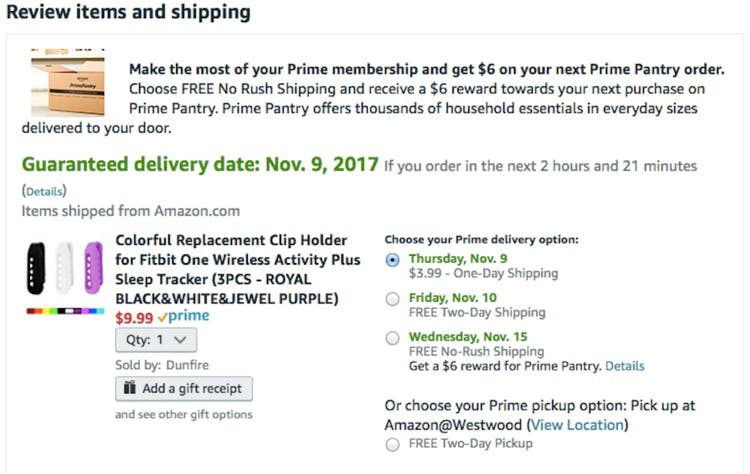Click the Prime logo beside the price
Viewport: 750px width, 474px height.
coord(186,317)
